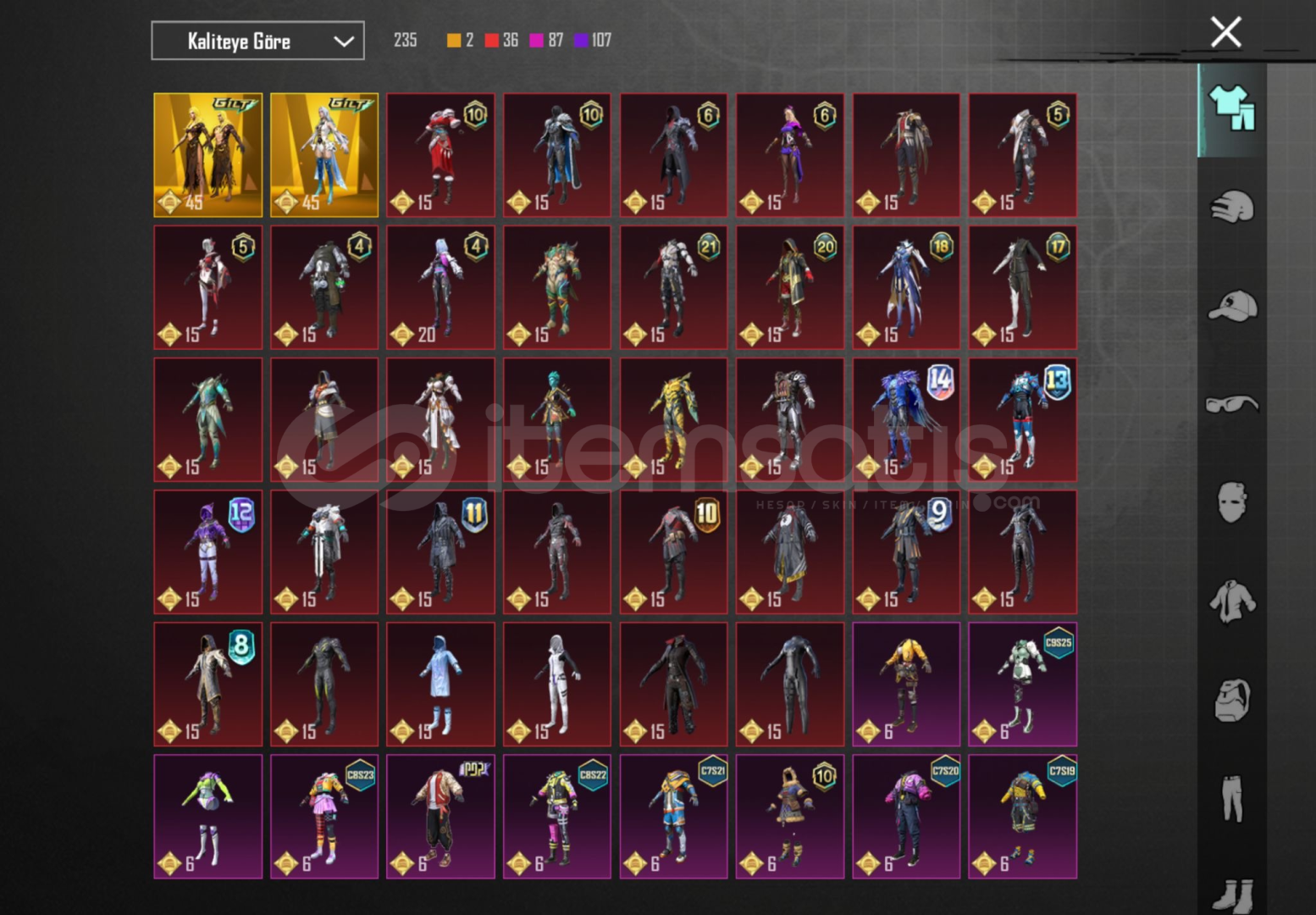This screenshot has width=1316, height=915.
Task: Open the C8S22 season outfit
Action: 557,816
